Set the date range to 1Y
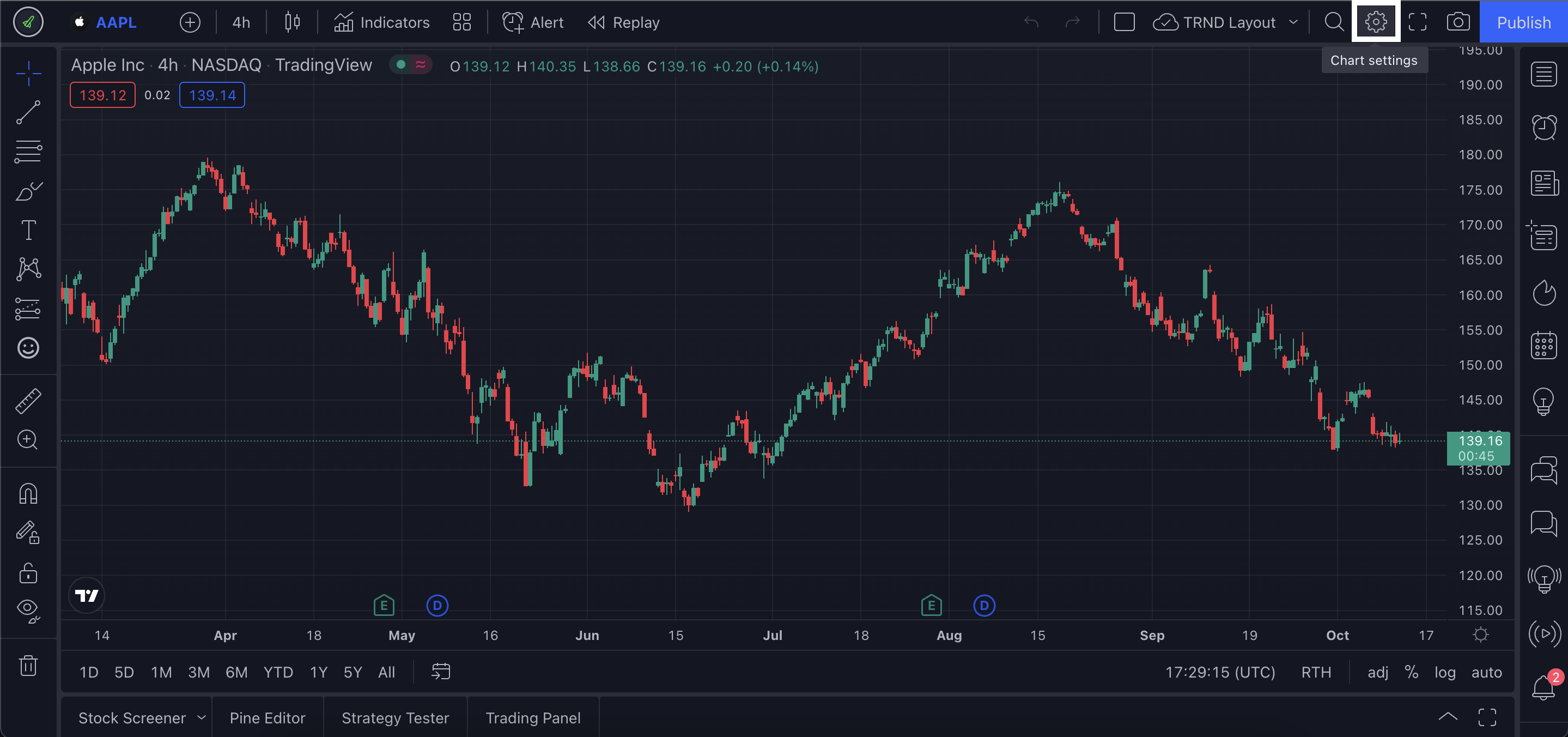 click(x=318, y=672)
